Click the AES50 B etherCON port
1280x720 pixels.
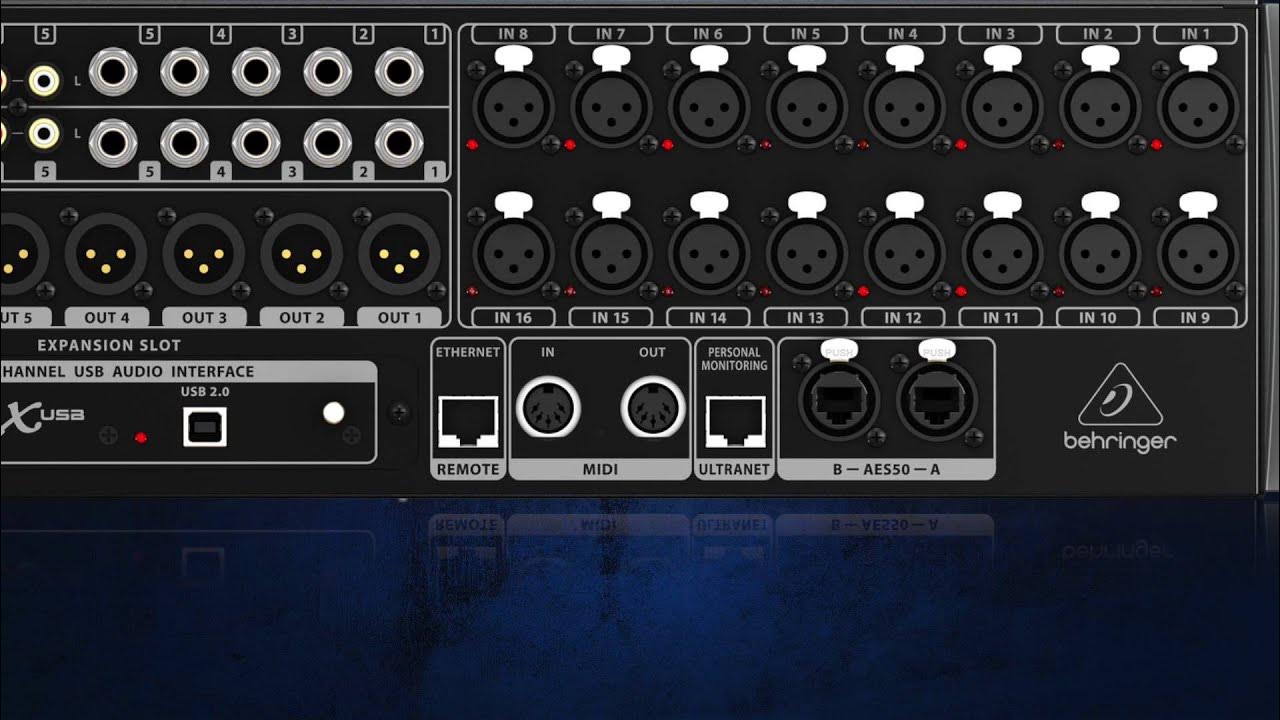pos(839,400)
